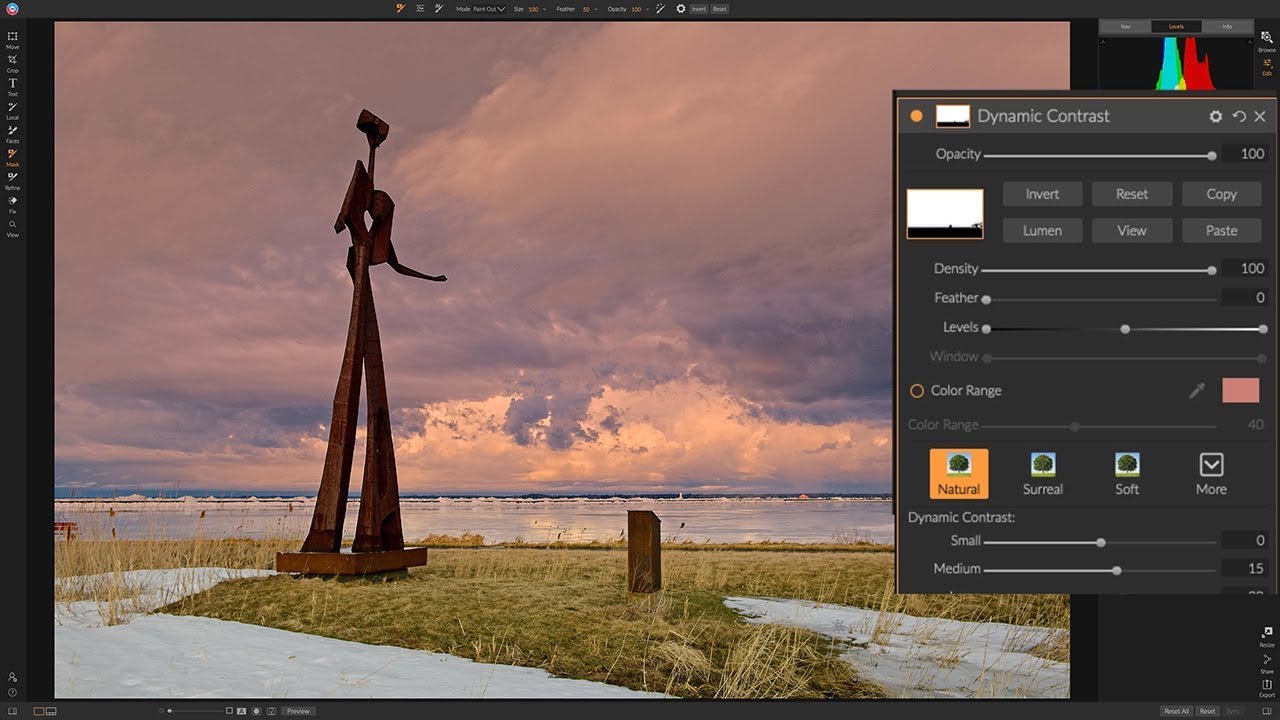Screen dimensions: 1280x720
Task: Toggle the Preview button
Action: tap(298, 711)
